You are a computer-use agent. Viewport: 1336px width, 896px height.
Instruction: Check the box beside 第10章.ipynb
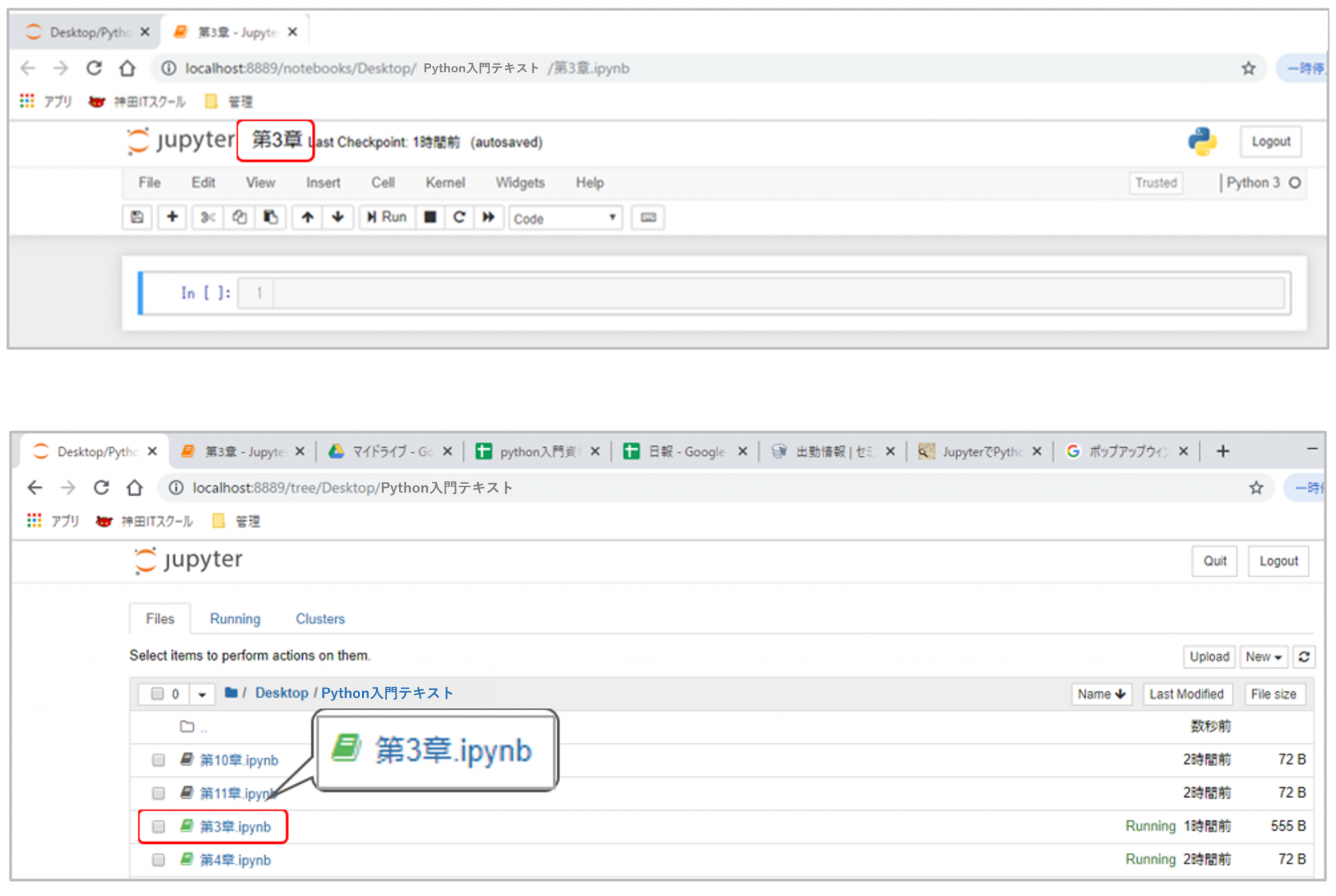click(159, 760)
